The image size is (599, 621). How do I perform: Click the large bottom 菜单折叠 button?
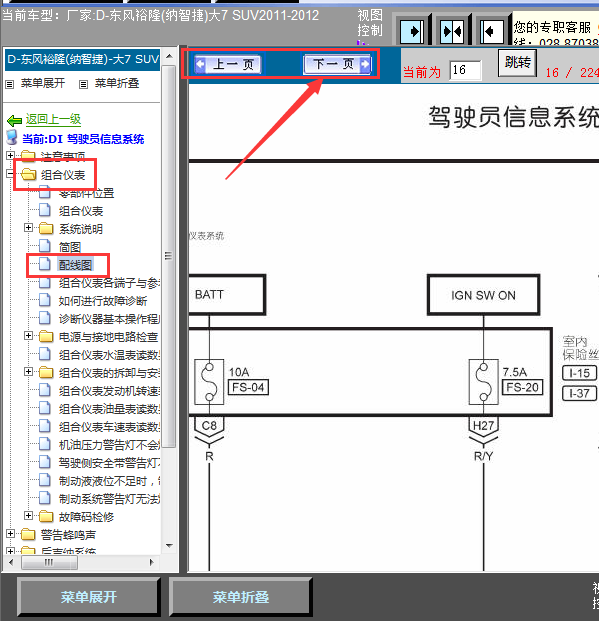(241, 597)
